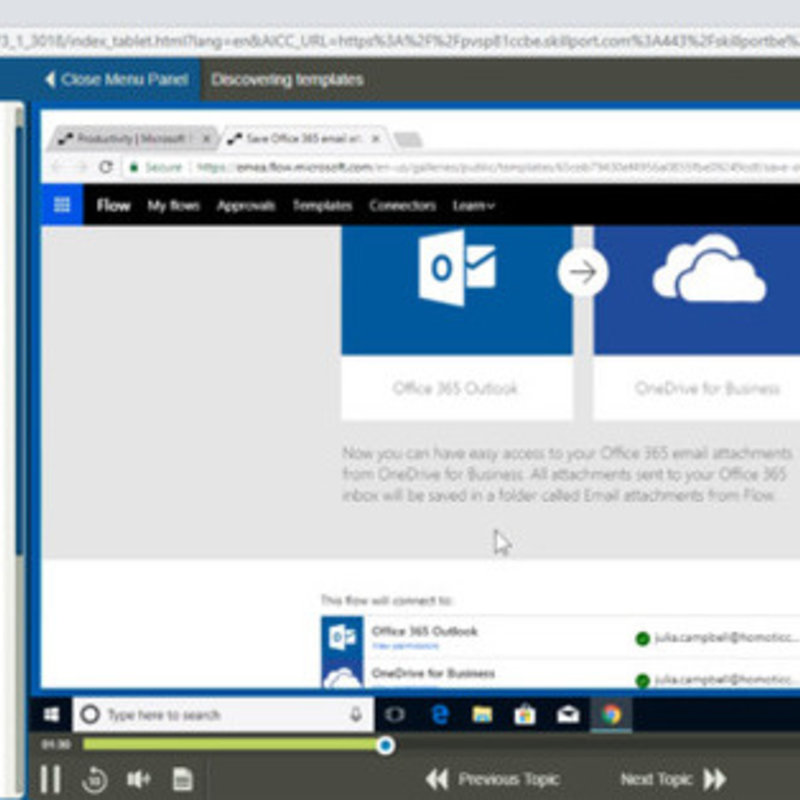
Task: Click the browser forward arrow
Action: [x=81, y=167]
